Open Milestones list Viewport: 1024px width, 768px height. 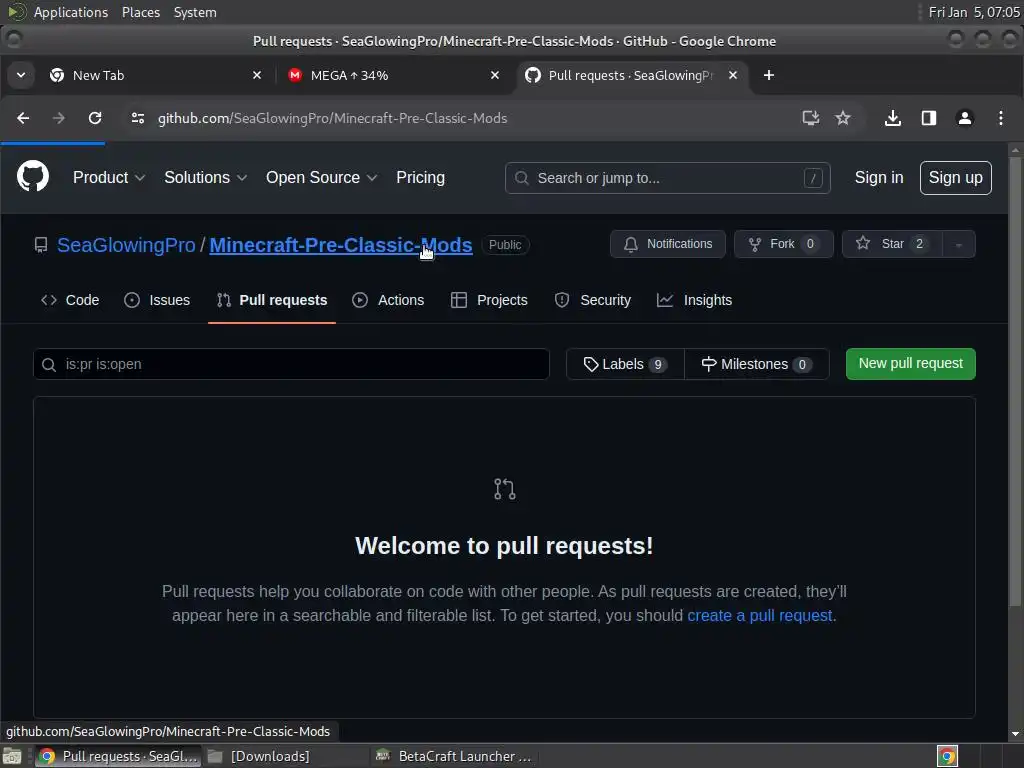[757, 364]
